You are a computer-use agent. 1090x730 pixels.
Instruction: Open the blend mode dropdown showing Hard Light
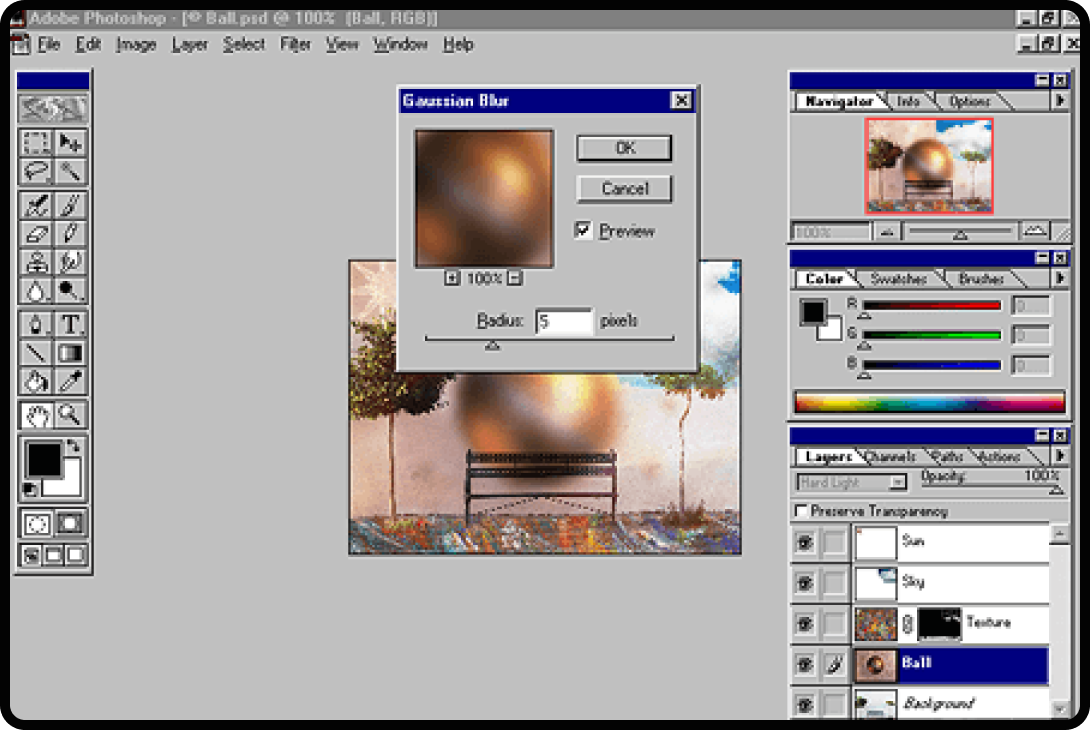[851, 482]
